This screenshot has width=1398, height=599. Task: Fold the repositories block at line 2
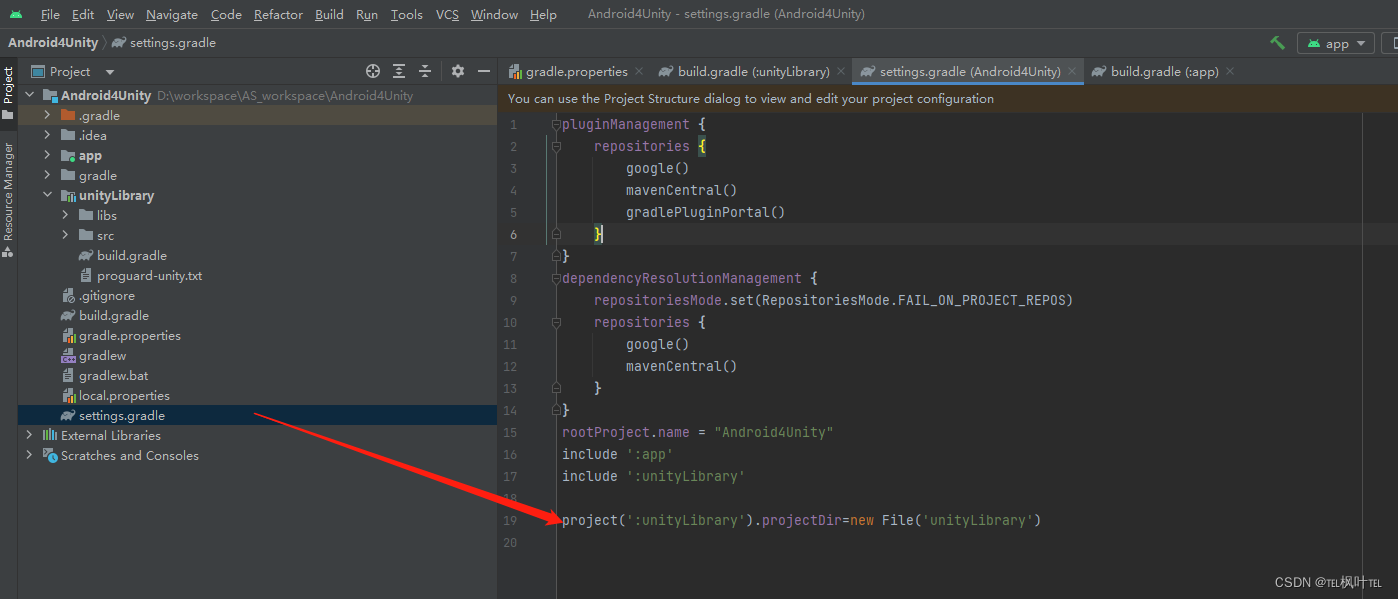pos(556,146)
